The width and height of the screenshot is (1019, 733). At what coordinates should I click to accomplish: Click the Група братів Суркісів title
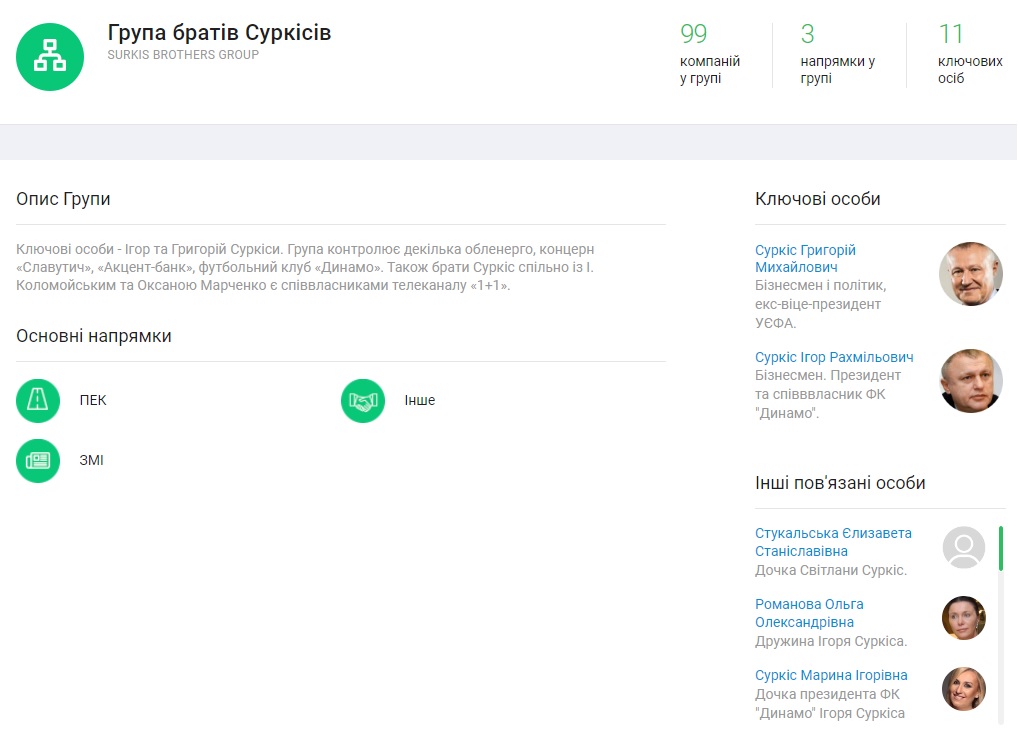[x=219, y=33]
